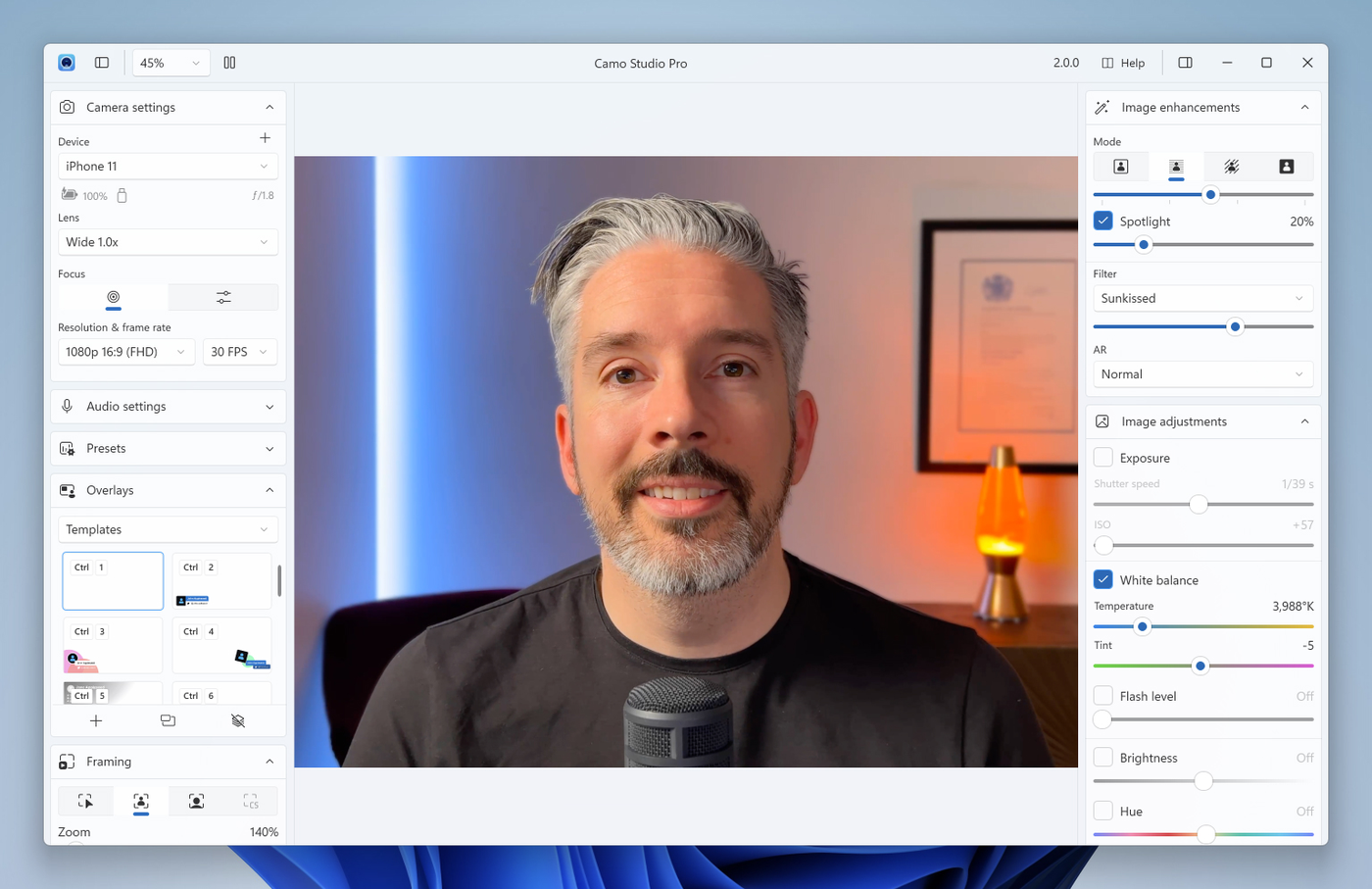Enable the Exposure checkbox
The width and height of the screenshot is (1372, 889).
(1103, 458)
